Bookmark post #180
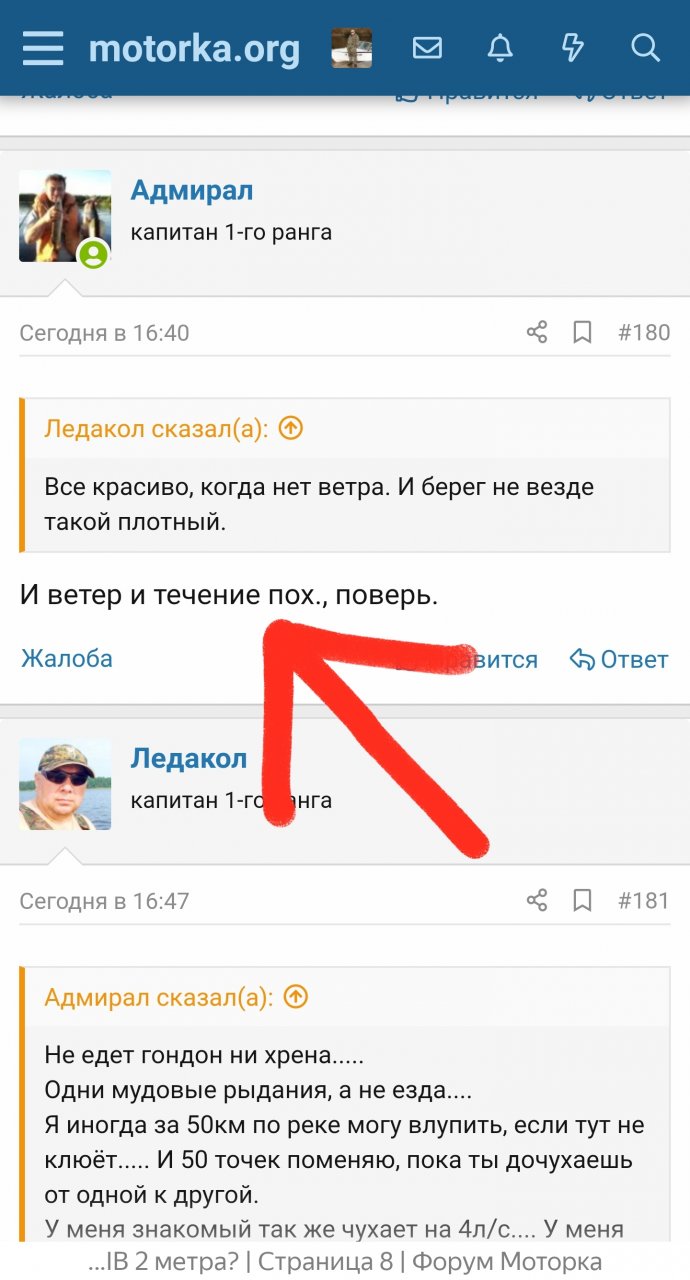 pyautogui.click(x=582, y=332)
